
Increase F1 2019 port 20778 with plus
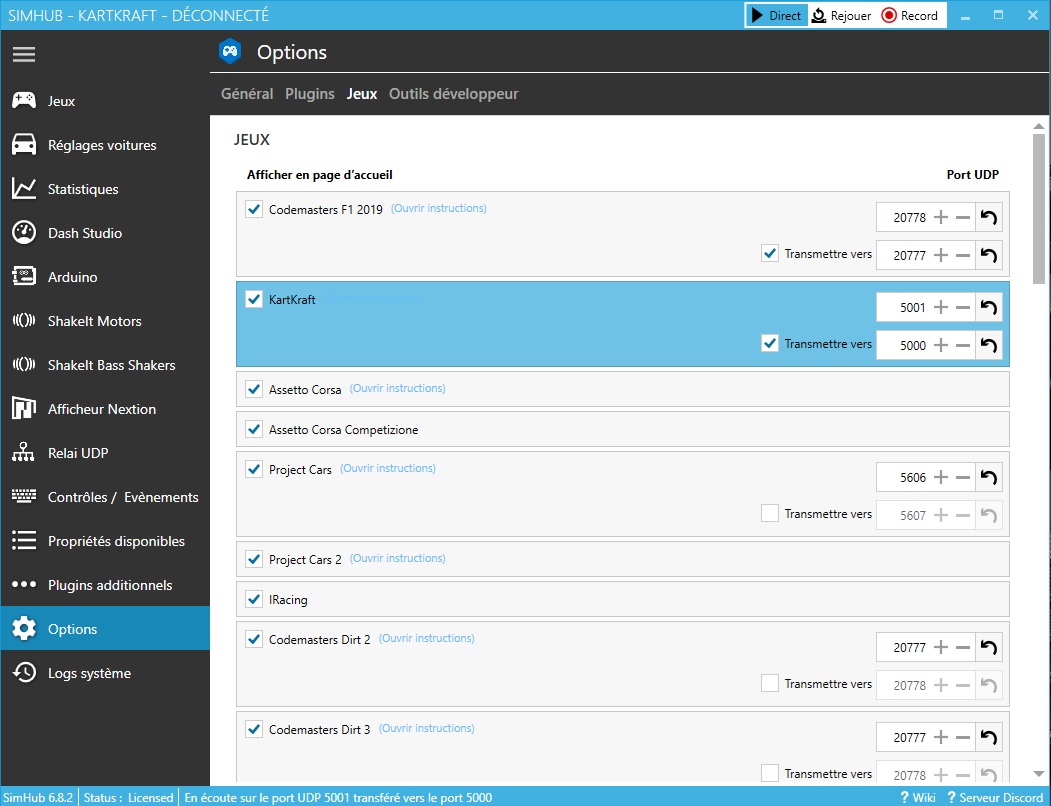(941, 217)
